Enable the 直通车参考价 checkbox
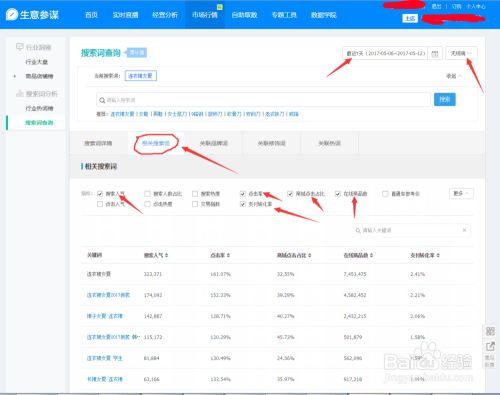Screen dimensions: 500x395 pyautogui.click(x=385, y=194)
